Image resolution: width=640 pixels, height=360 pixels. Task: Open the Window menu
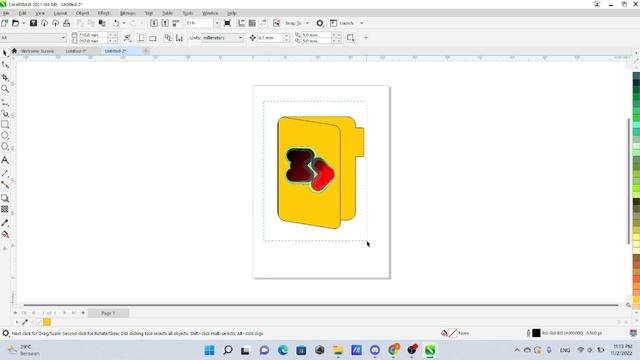(210, 13)
